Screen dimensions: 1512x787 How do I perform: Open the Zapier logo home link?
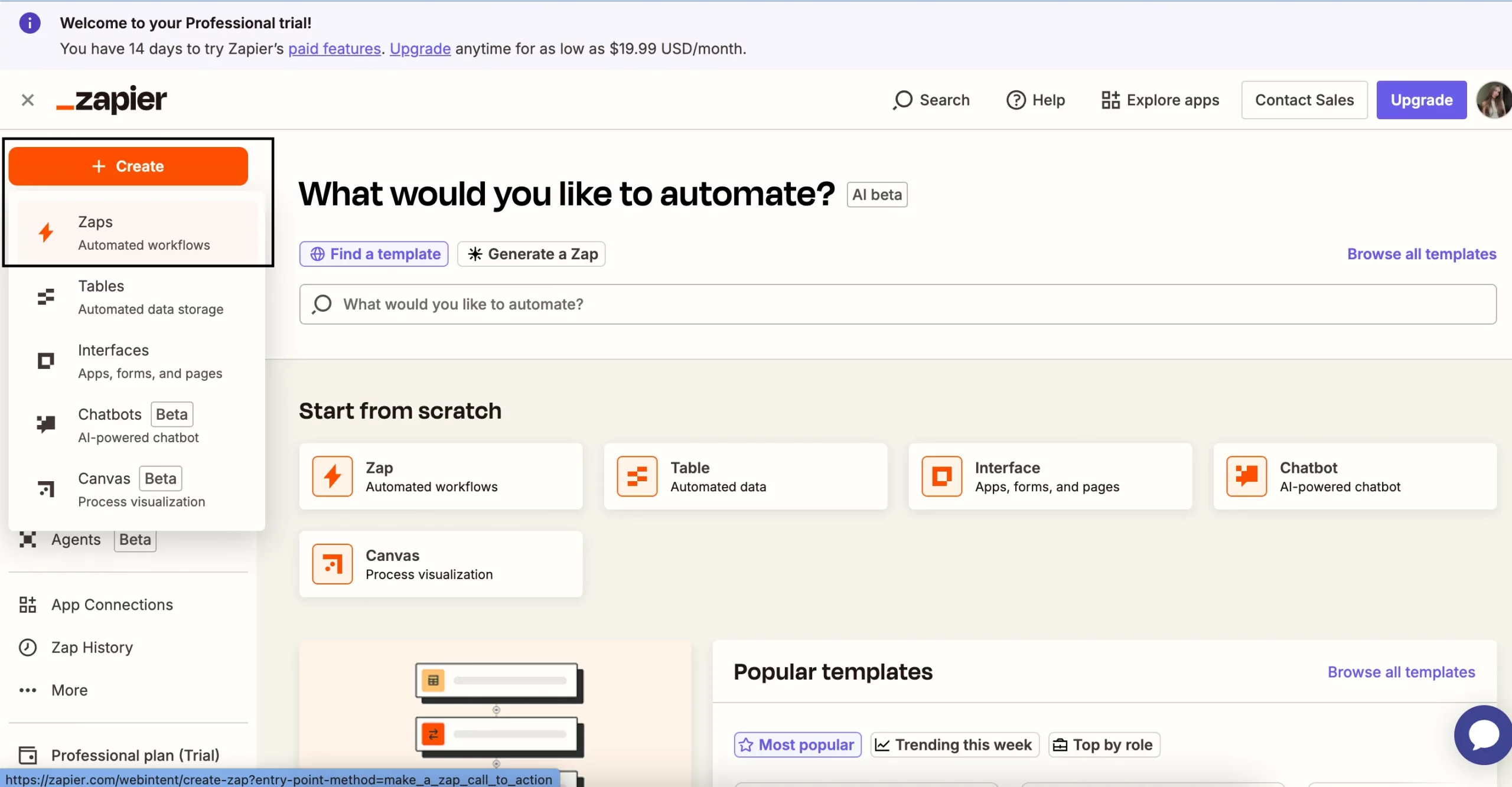point(112,100)
